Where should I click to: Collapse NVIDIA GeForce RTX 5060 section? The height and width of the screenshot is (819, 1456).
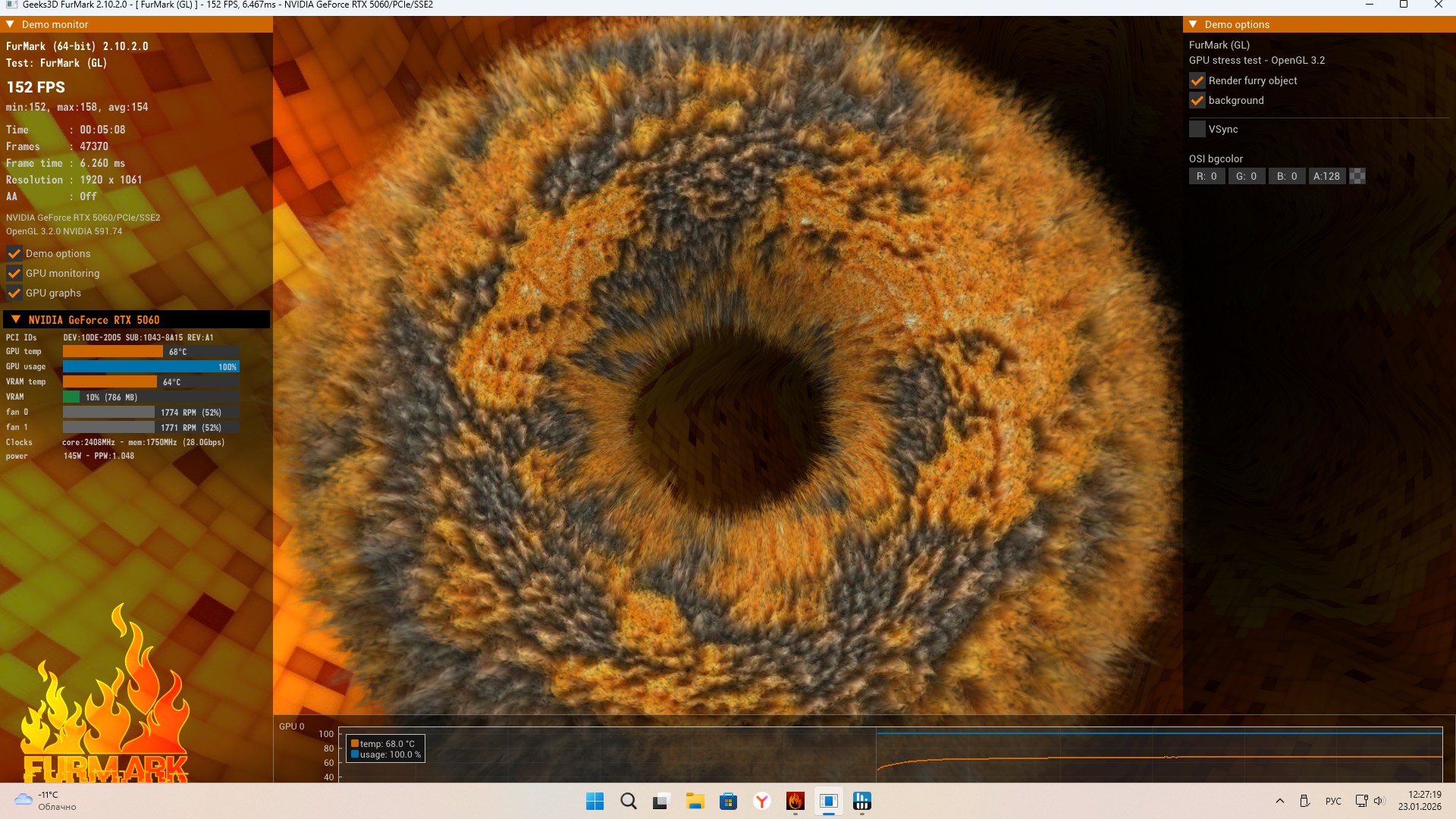click(16, 319)
